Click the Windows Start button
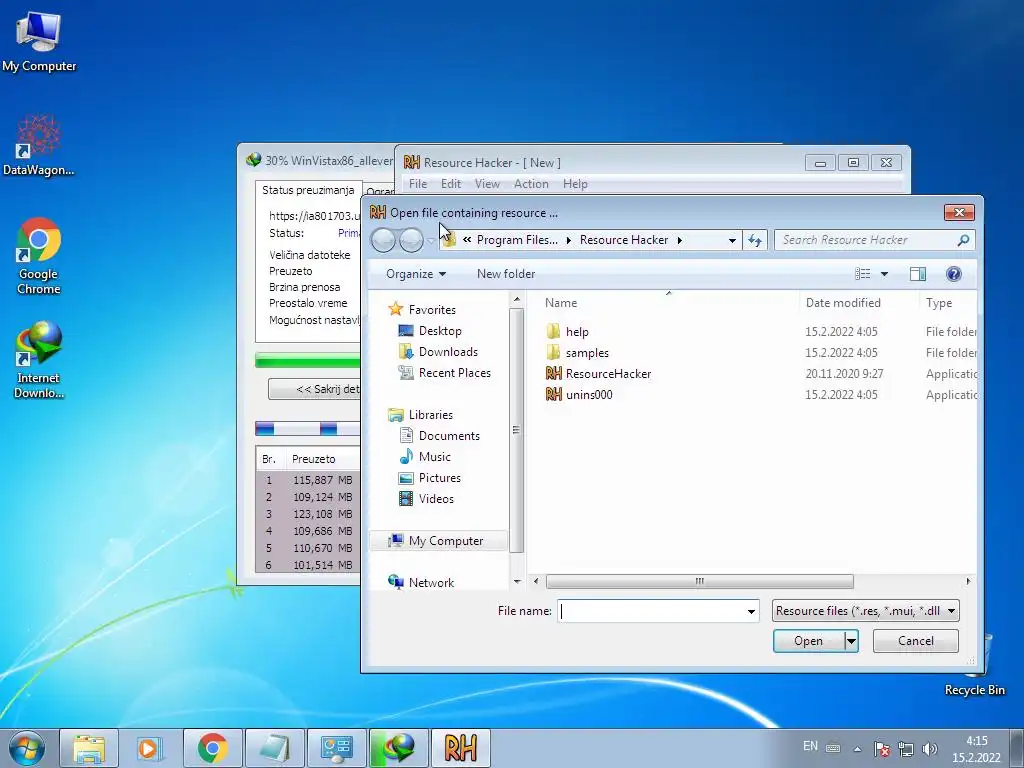Viewport: 1024px width, 768px height. tap(26, 748)
